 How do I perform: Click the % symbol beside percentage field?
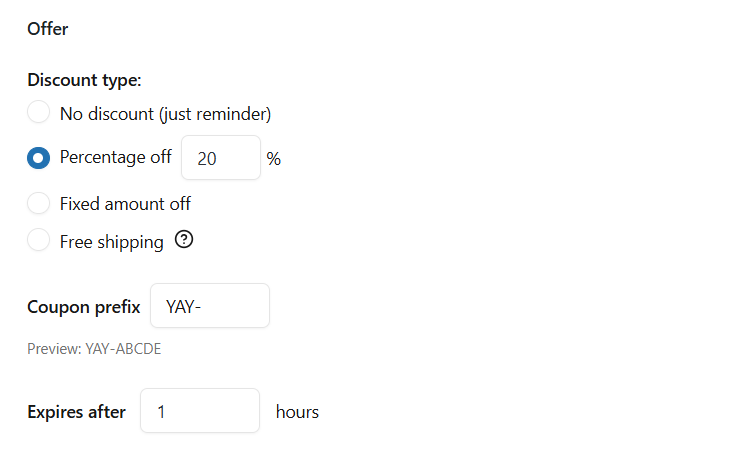coord(273,158)
